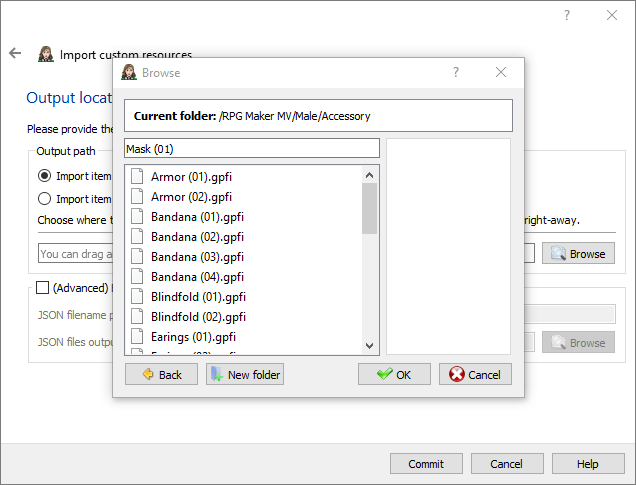Select Bandana (01).gpfi file
The image size is (636, 485).
[197, 217]
